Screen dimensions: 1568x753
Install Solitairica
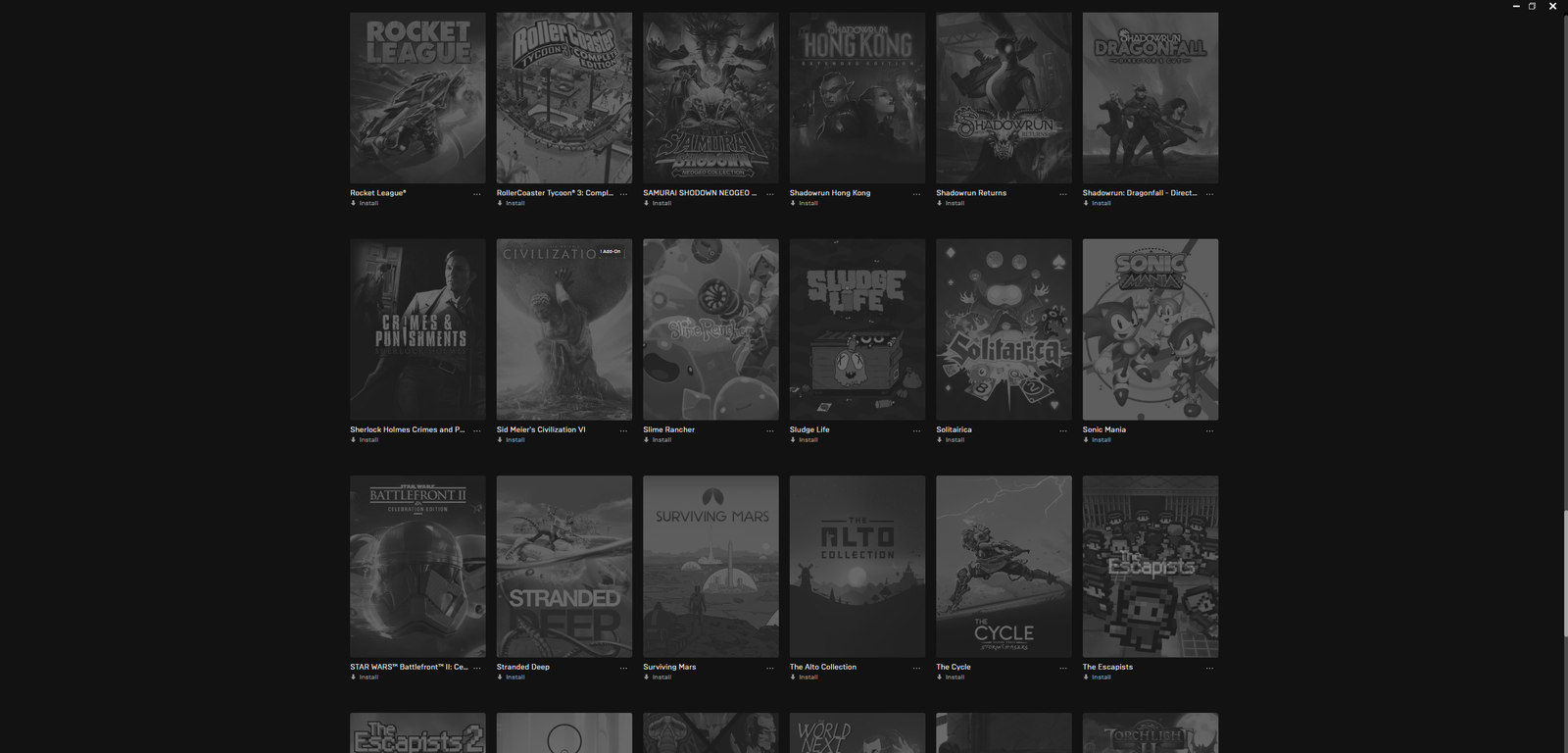(951, 439)
